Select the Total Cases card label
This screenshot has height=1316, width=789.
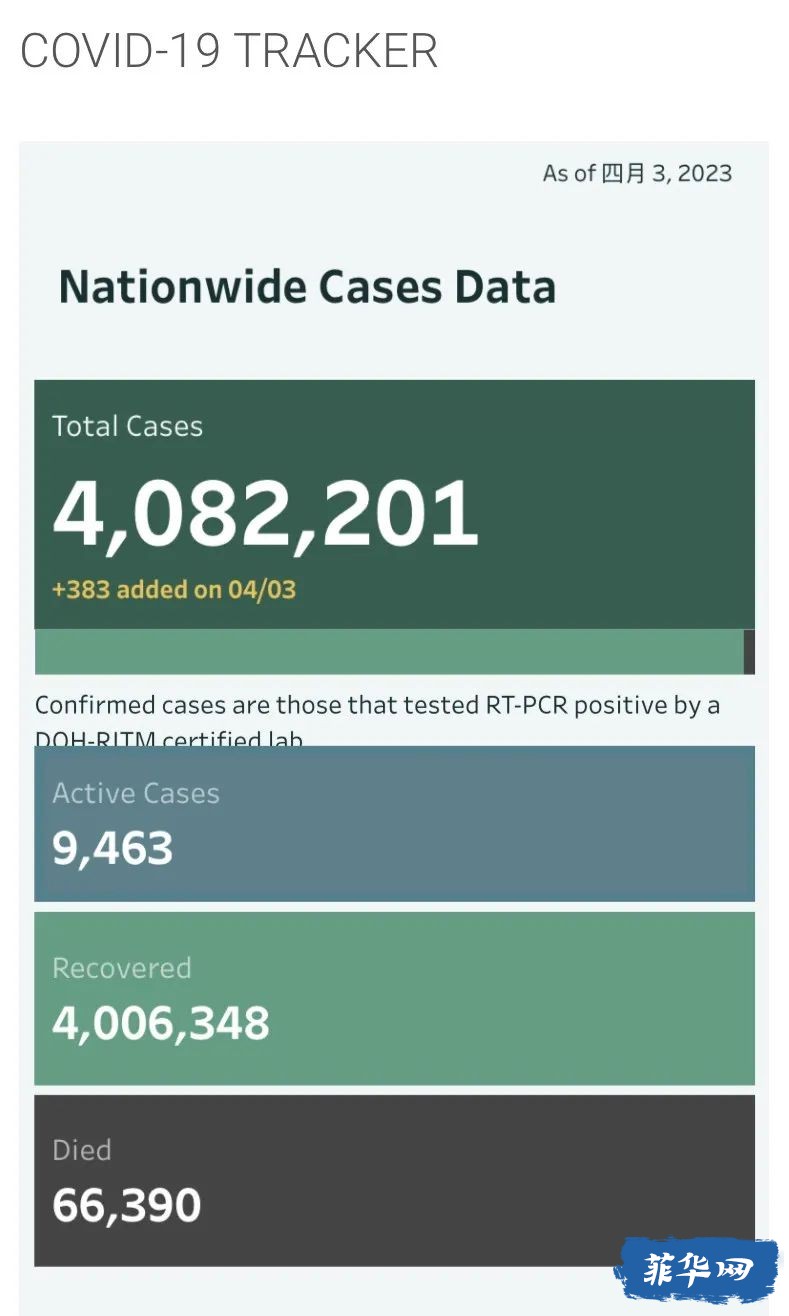(127, 427)
